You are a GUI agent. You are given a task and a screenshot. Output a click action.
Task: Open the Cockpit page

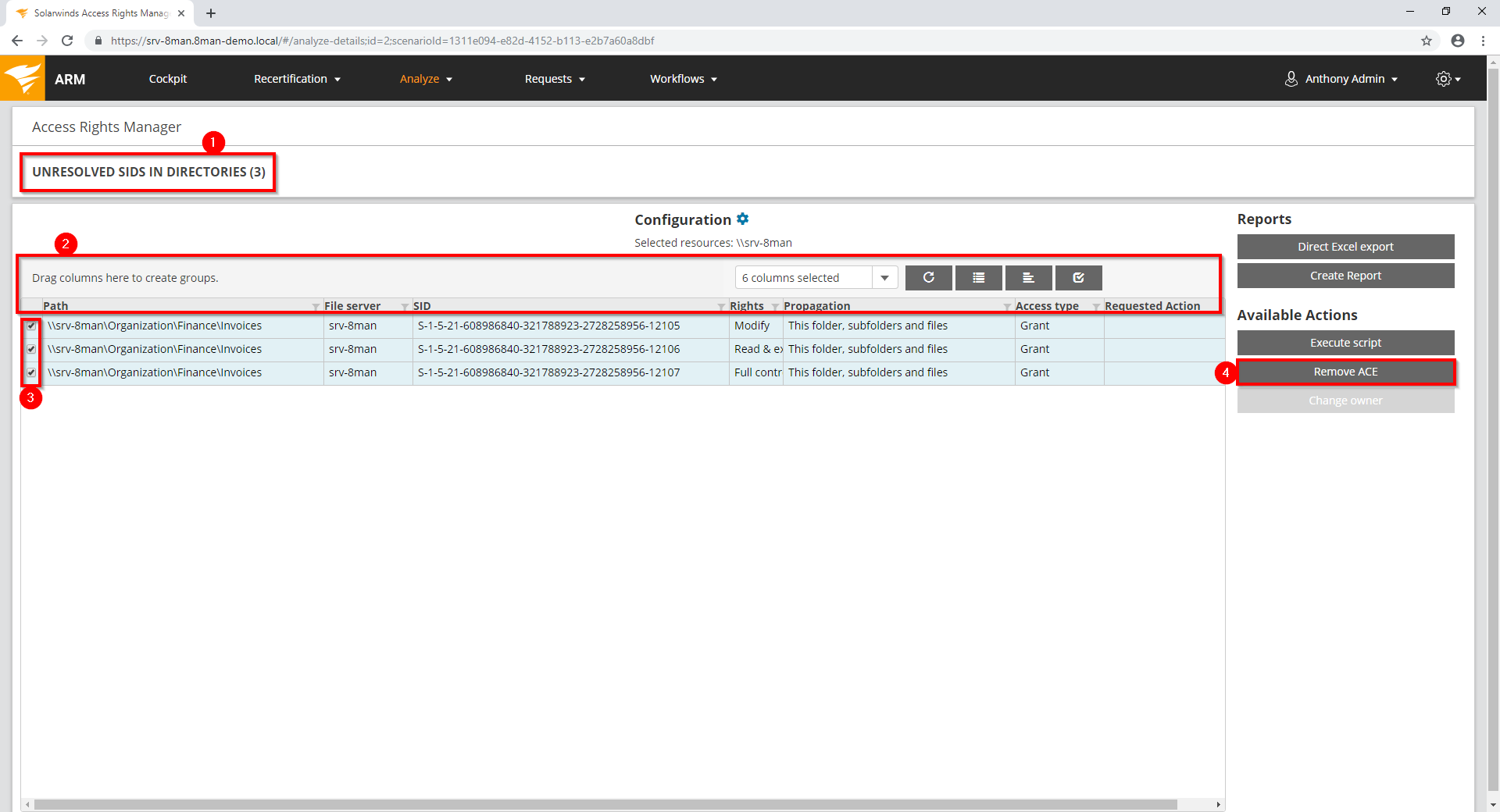[168, 79]
